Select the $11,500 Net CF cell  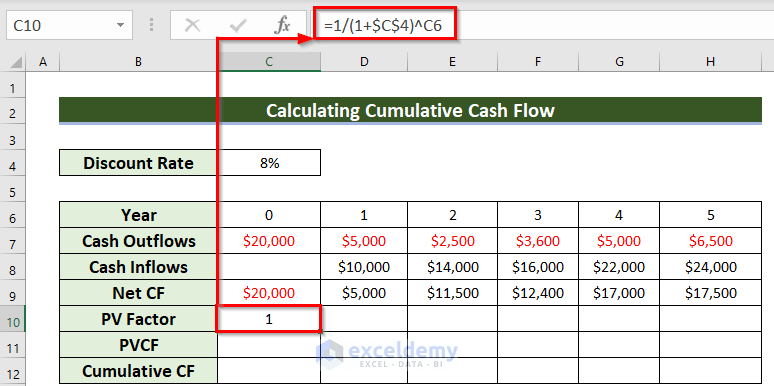[x=452, y=293]
